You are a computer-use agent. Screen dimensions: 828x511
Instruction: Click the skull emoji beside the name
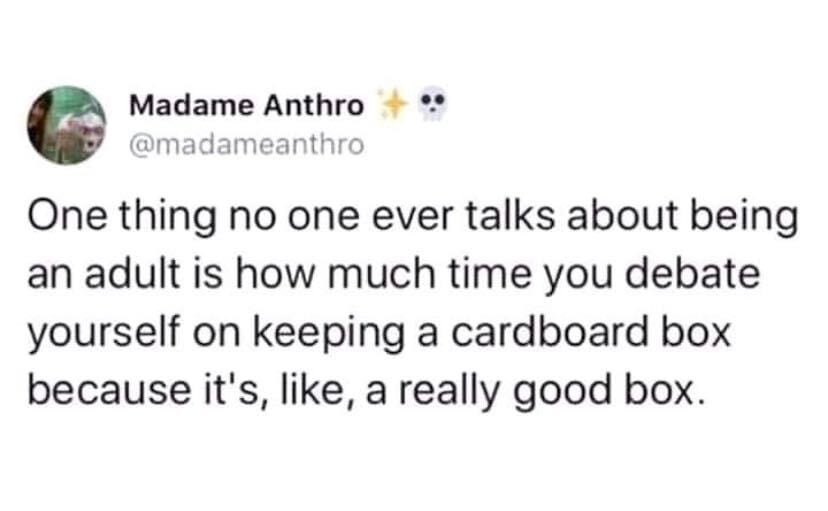[429, 104]
